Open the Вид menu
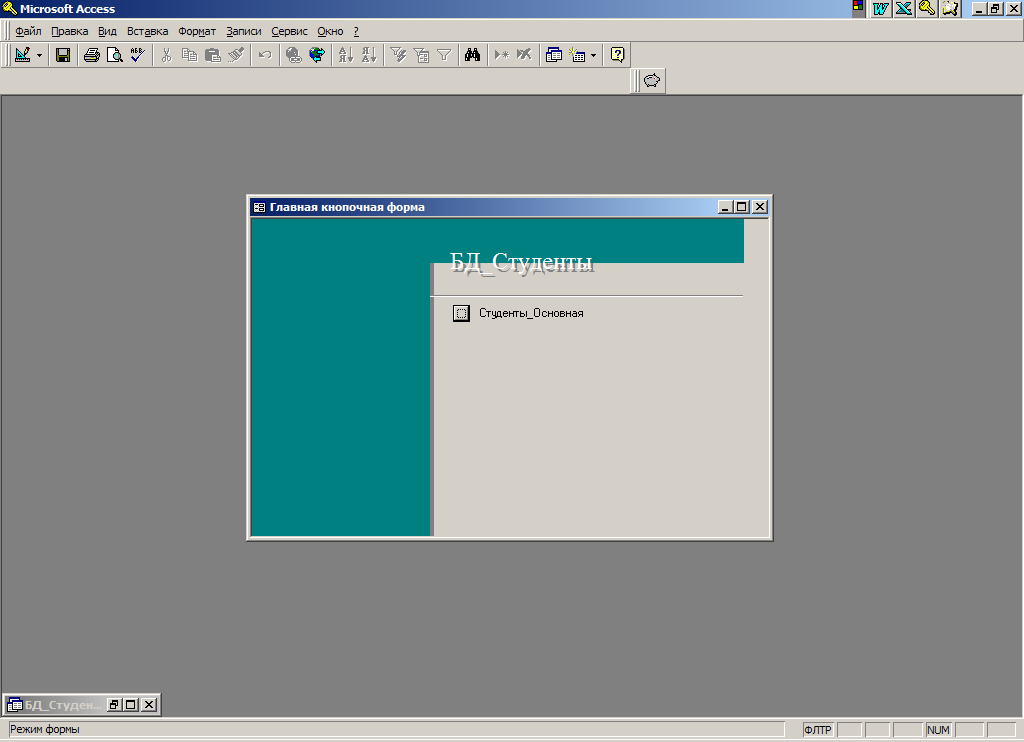 (x=107, y=31)
